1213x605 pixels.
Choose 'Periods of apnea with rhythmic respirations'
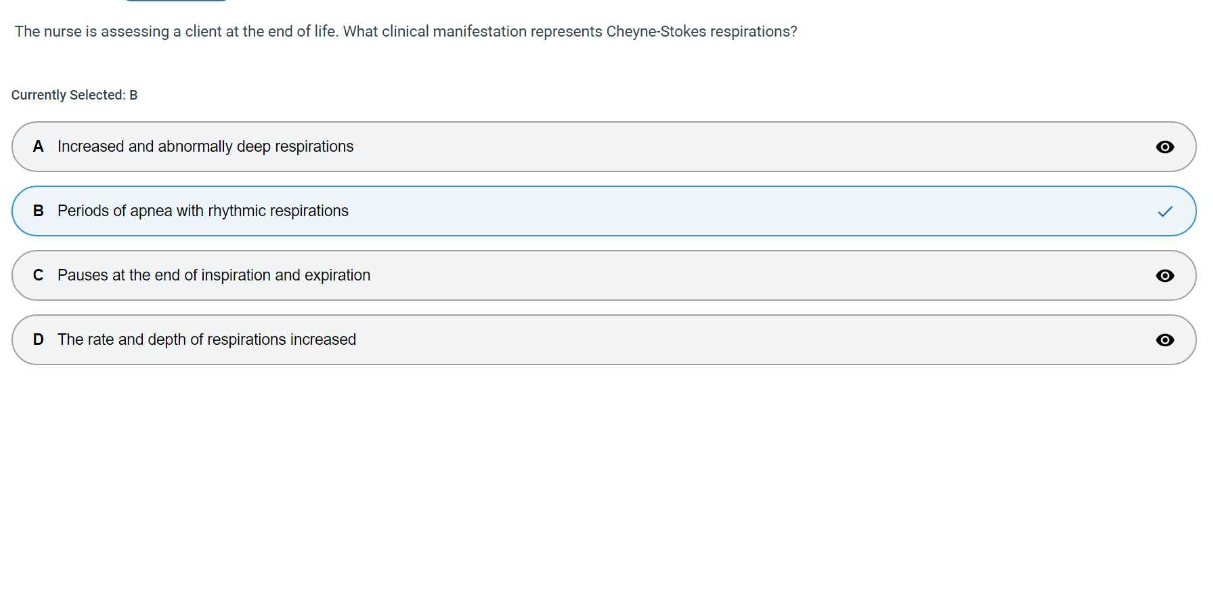pos(203,211)
